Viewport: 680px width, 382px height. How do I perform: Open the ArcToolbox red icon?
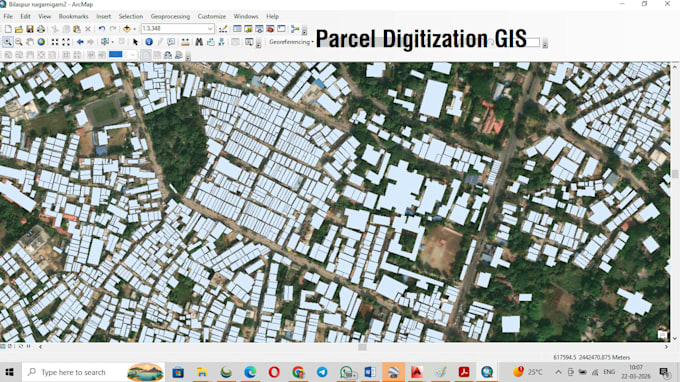point(270,29)
